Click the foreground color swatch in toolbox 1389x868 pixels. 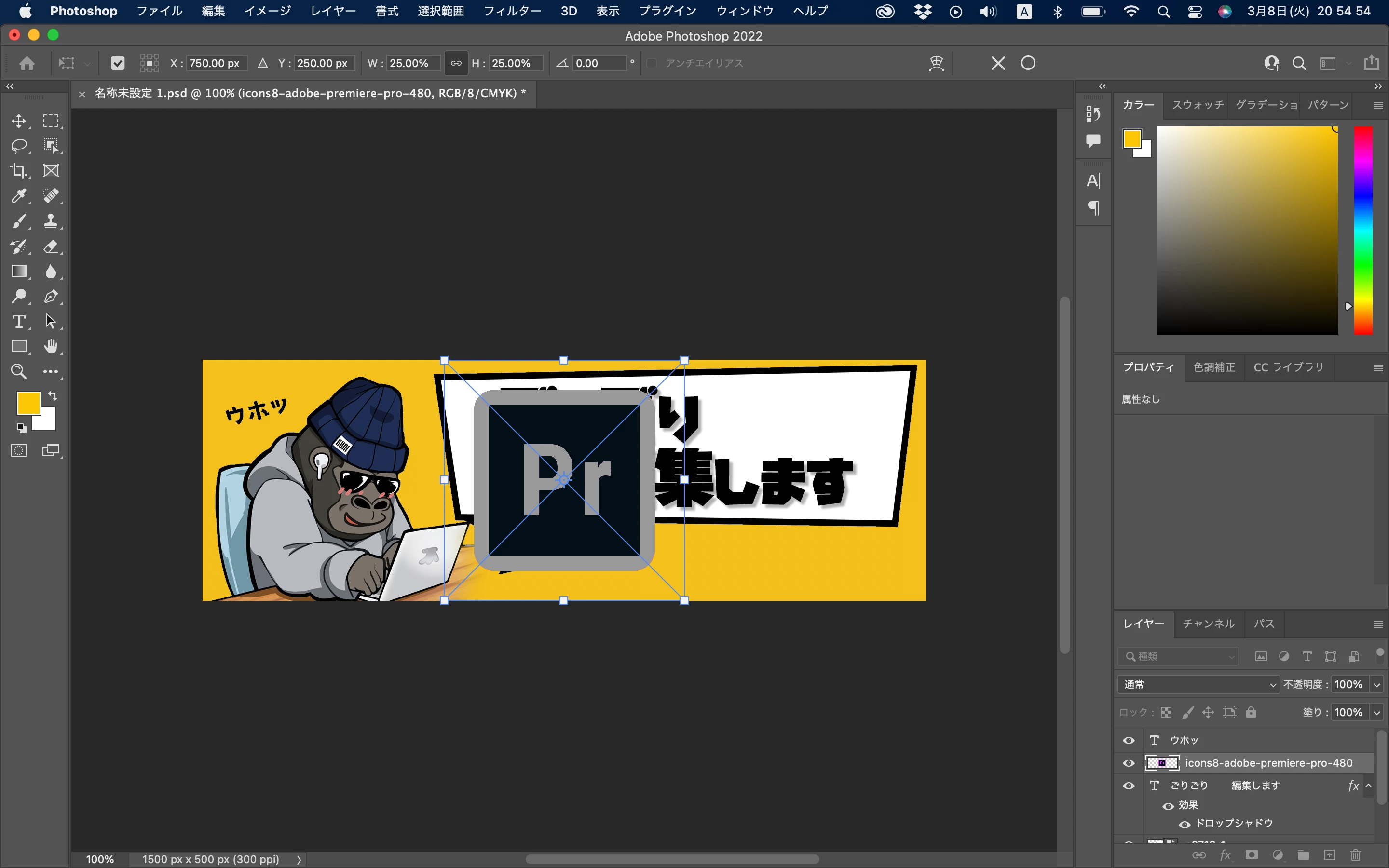point(27,403)
